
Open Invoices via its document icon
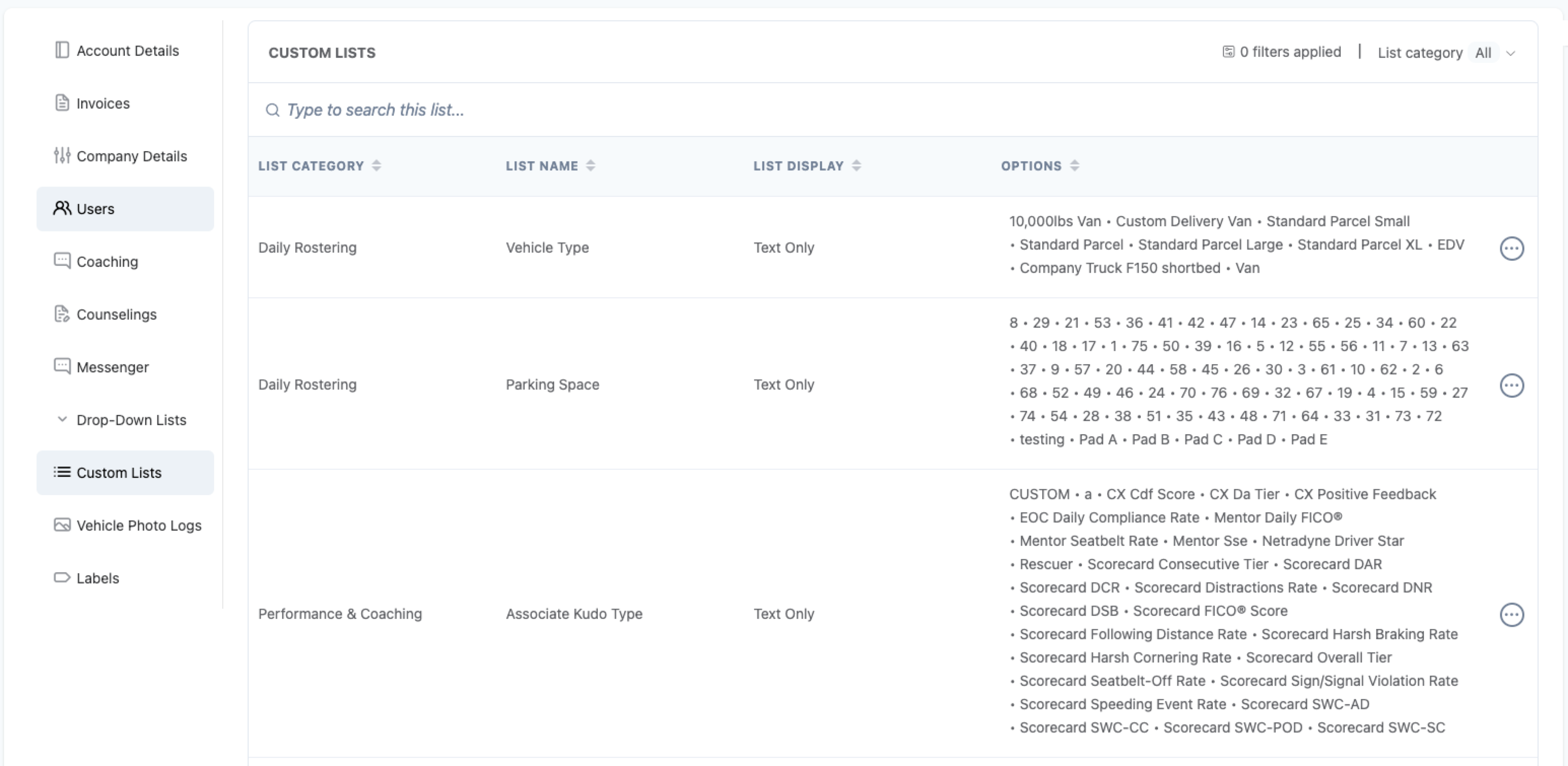(x=61, y=103)
